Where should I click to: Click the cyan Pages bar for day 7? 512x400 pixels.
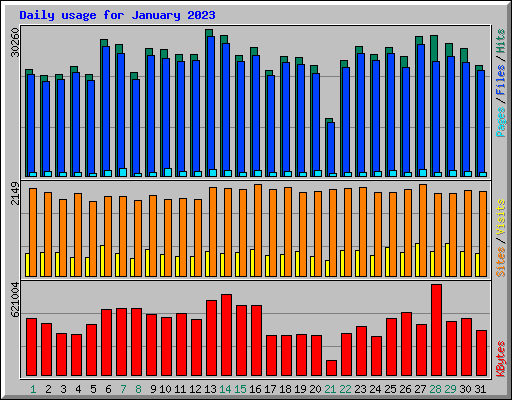pyautogui.click(x=123, y=172)
